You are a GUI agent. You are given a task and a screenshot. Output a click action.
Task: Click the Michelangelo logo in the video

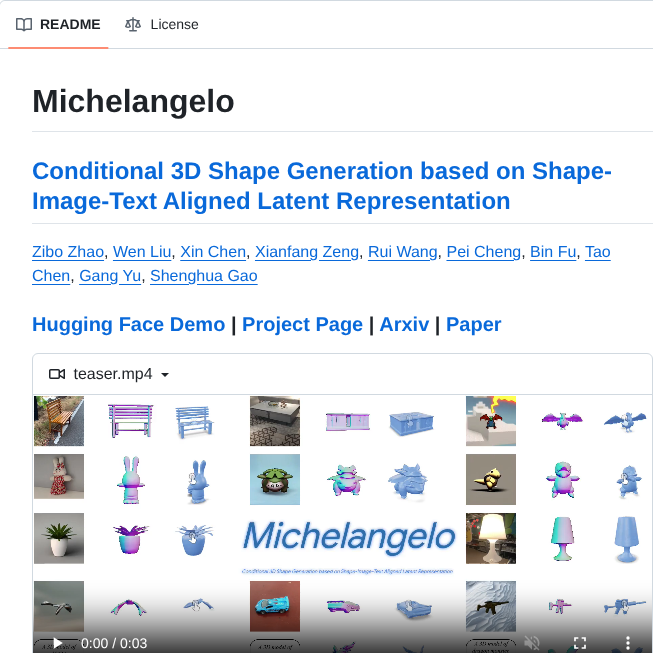(349, 537)
